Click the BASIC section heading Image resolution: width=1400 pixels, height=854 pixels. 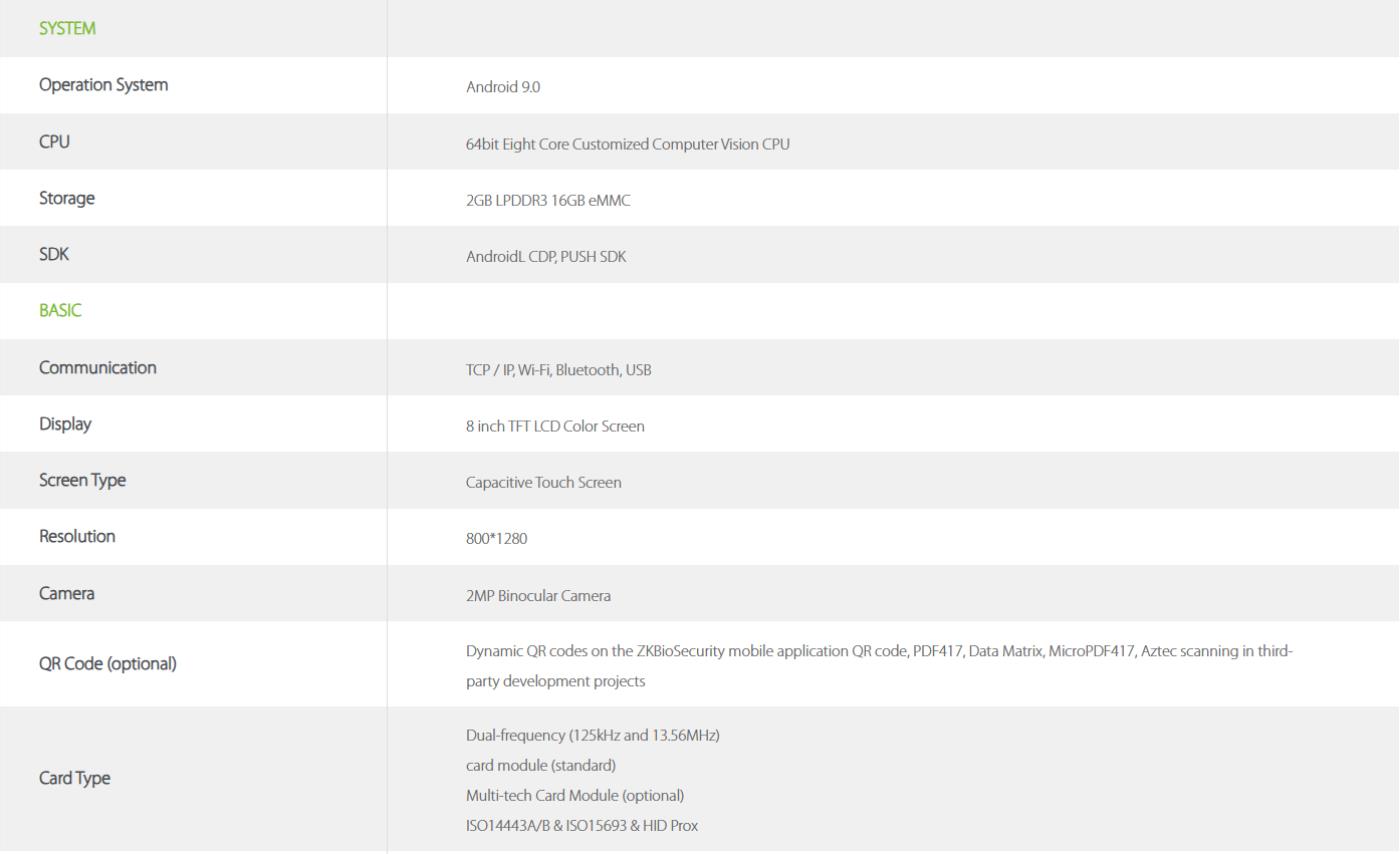pyautogui.click(x=60, y=311)
